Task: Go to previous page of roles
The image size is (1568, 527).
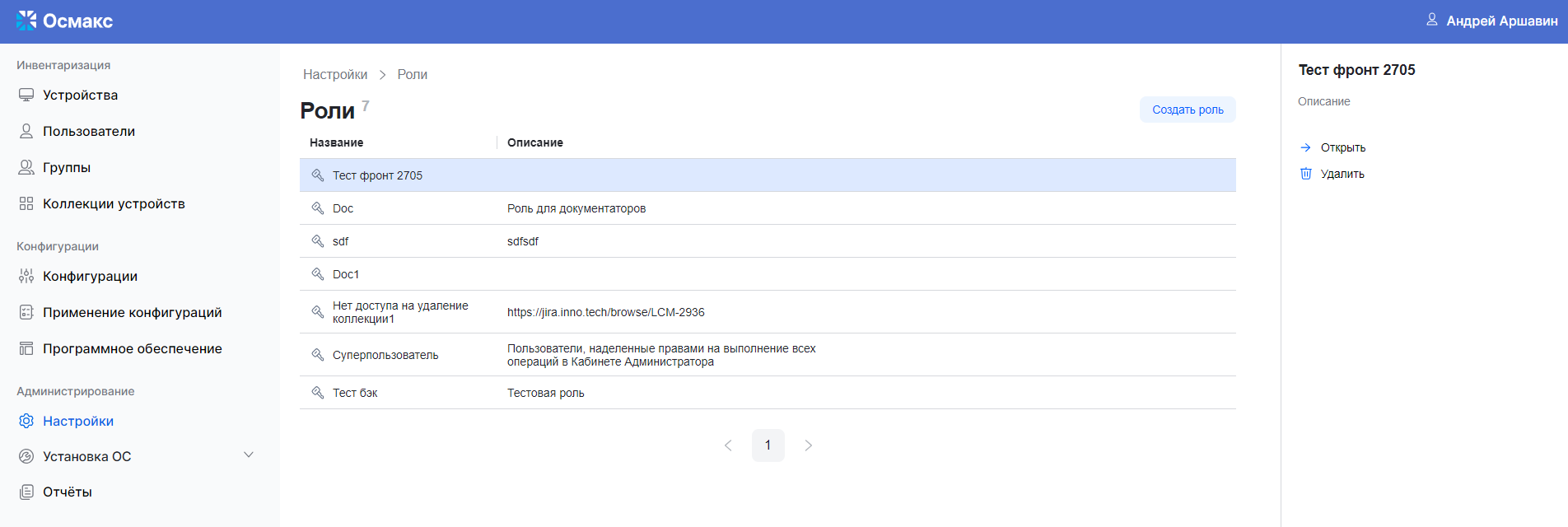Action: [728, 445]
